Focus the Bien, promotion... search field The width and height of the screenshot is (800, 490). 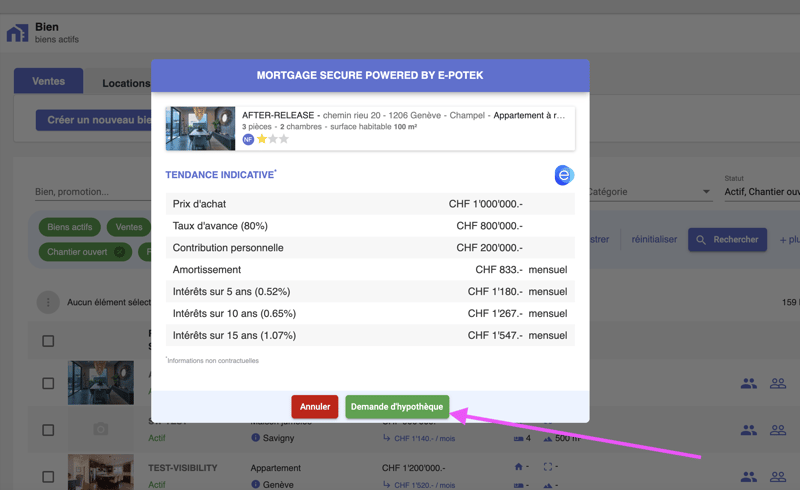93,192
